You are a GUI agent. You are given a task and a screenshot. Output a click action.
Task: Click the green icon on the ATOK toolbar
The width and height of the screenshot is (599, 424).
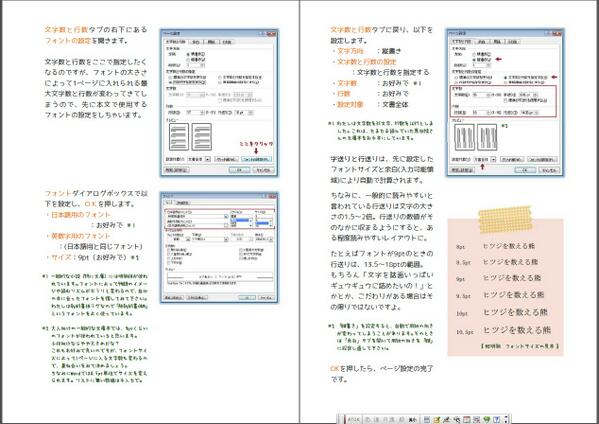(x=487, y=419)
